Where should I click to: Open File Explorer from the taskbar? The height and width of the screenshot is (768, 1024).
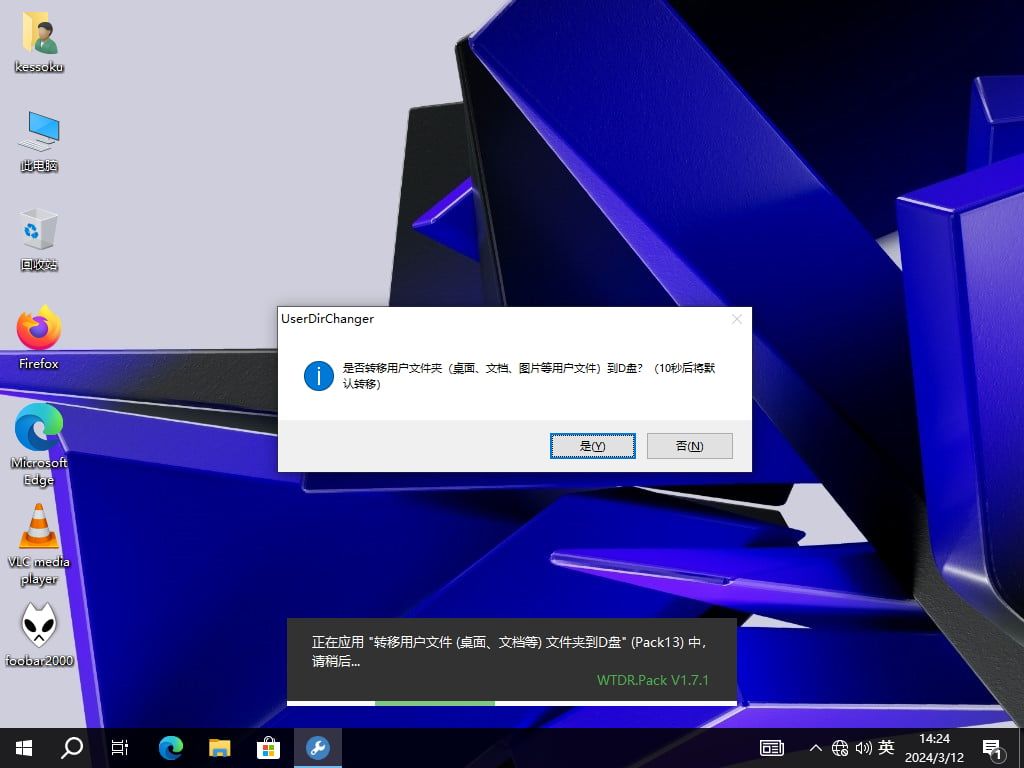point(220,747)
